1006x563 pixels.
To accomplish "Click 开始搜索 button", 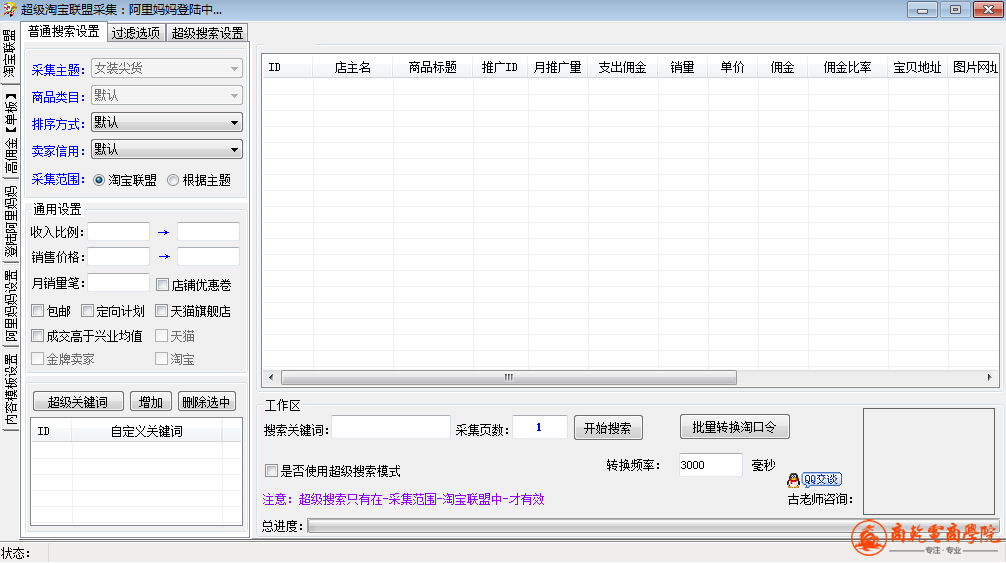I will click(608, 428).
